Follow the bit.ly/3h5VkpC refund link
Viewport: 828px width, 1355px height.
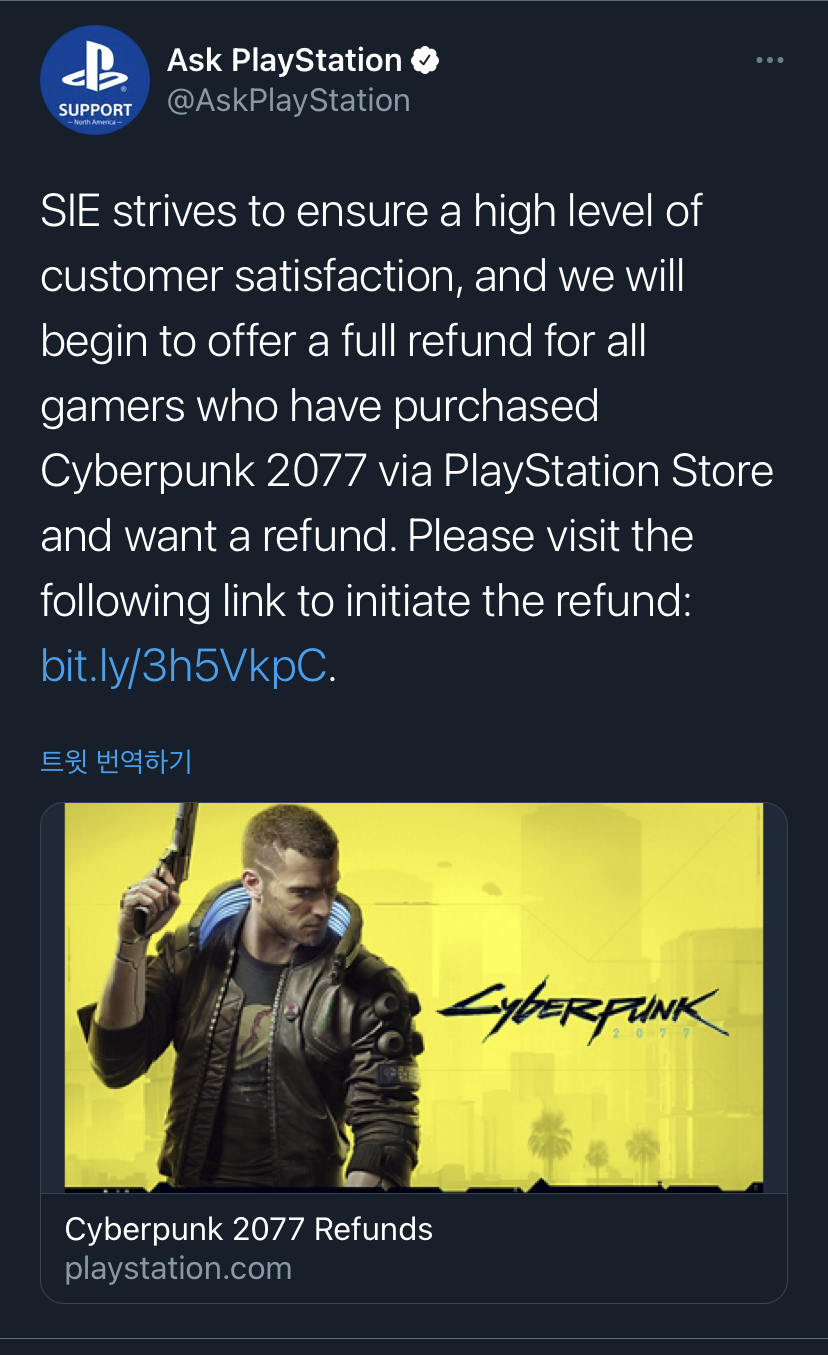coord(183,666)
